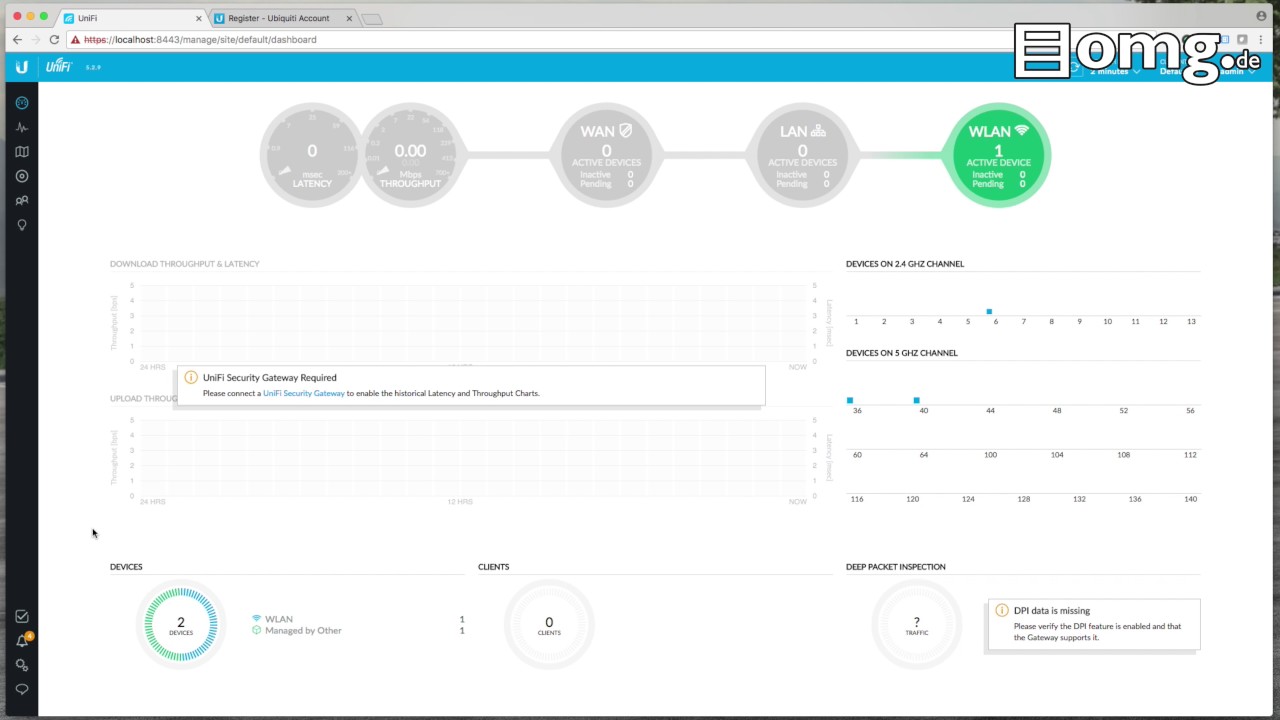Click channel label 140 on the 5 GHz chart
Screen dimensions: 1280x720
pyautogui.click(x=1190, y=499)
